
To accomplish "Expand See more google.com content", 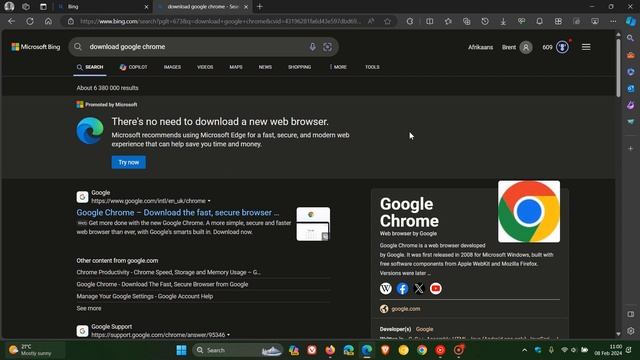I will click(89, 308).
